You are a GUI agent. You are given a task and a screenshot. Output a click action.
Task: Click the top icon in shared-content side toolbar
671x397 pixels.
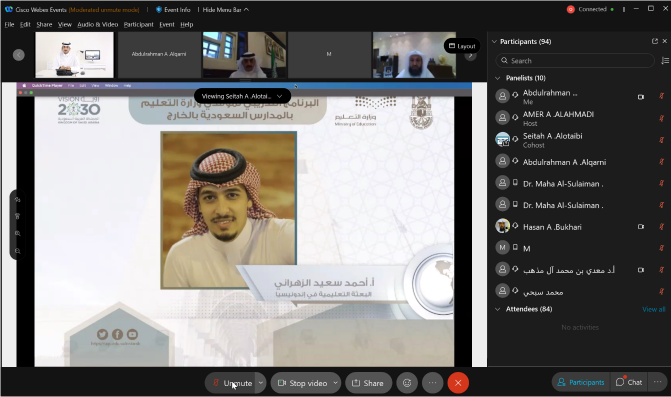tap(18, 199)
